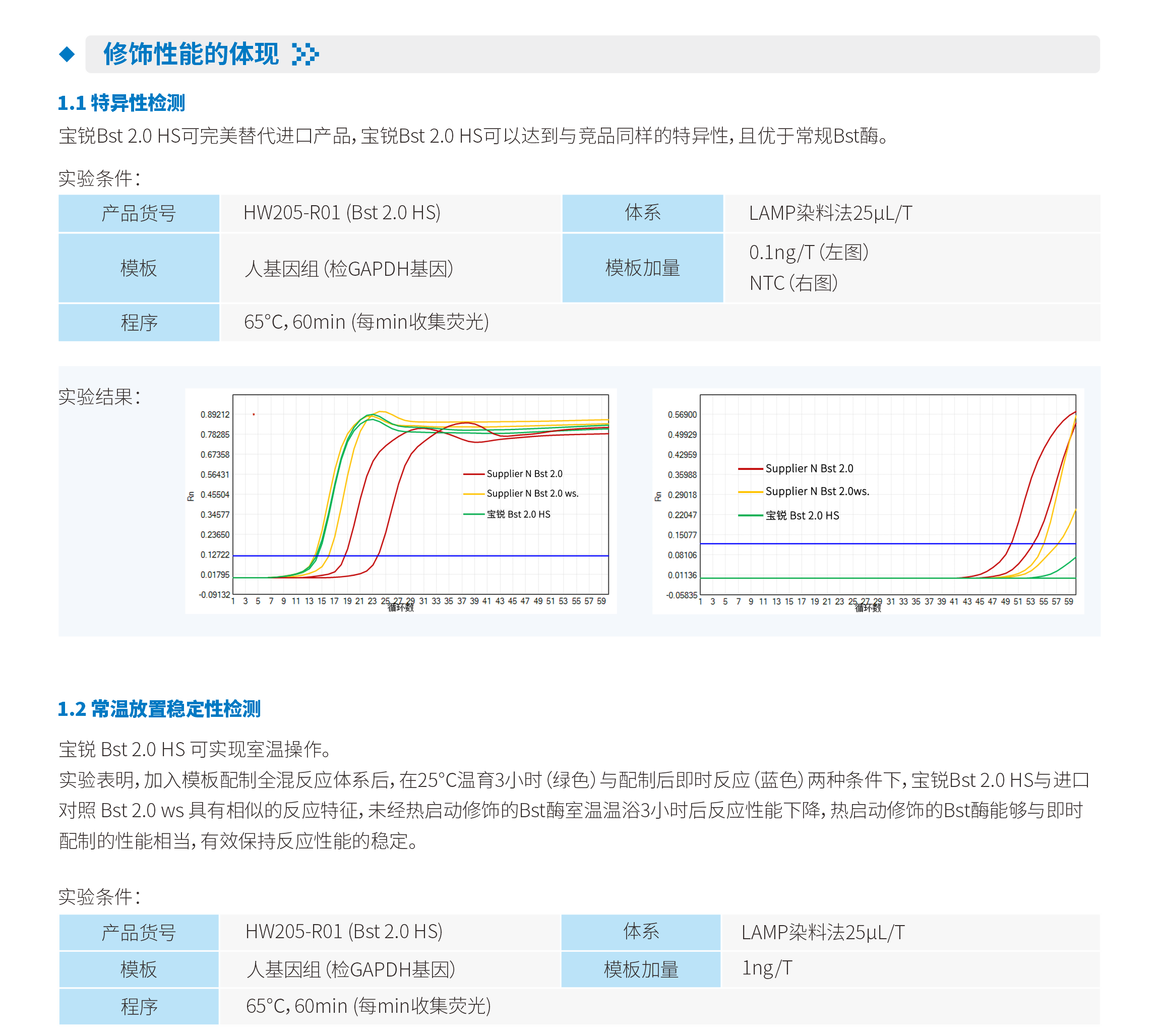1157x1036 pixels.
Task: Click the 1.1 特异性检测 heading
Action: coord(121,103)
